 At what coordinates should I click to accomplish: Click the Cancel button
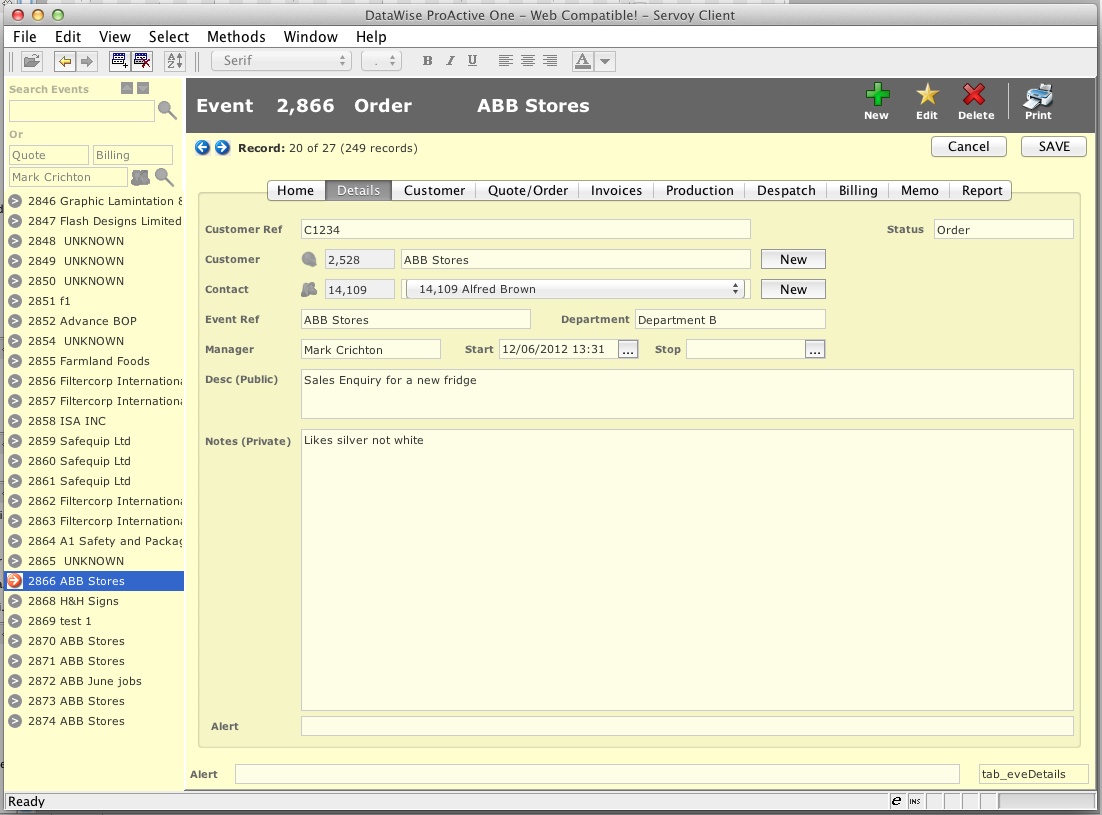[968, 146]
